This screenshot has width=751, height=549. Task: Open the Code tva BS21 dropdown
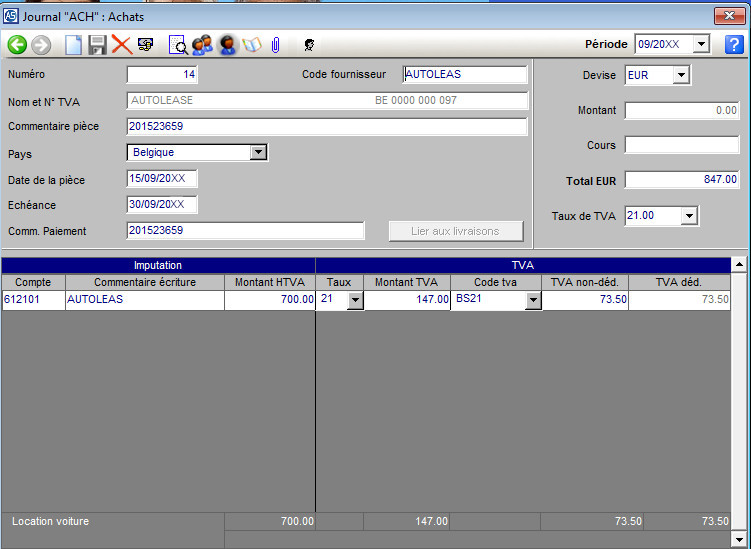533,300
